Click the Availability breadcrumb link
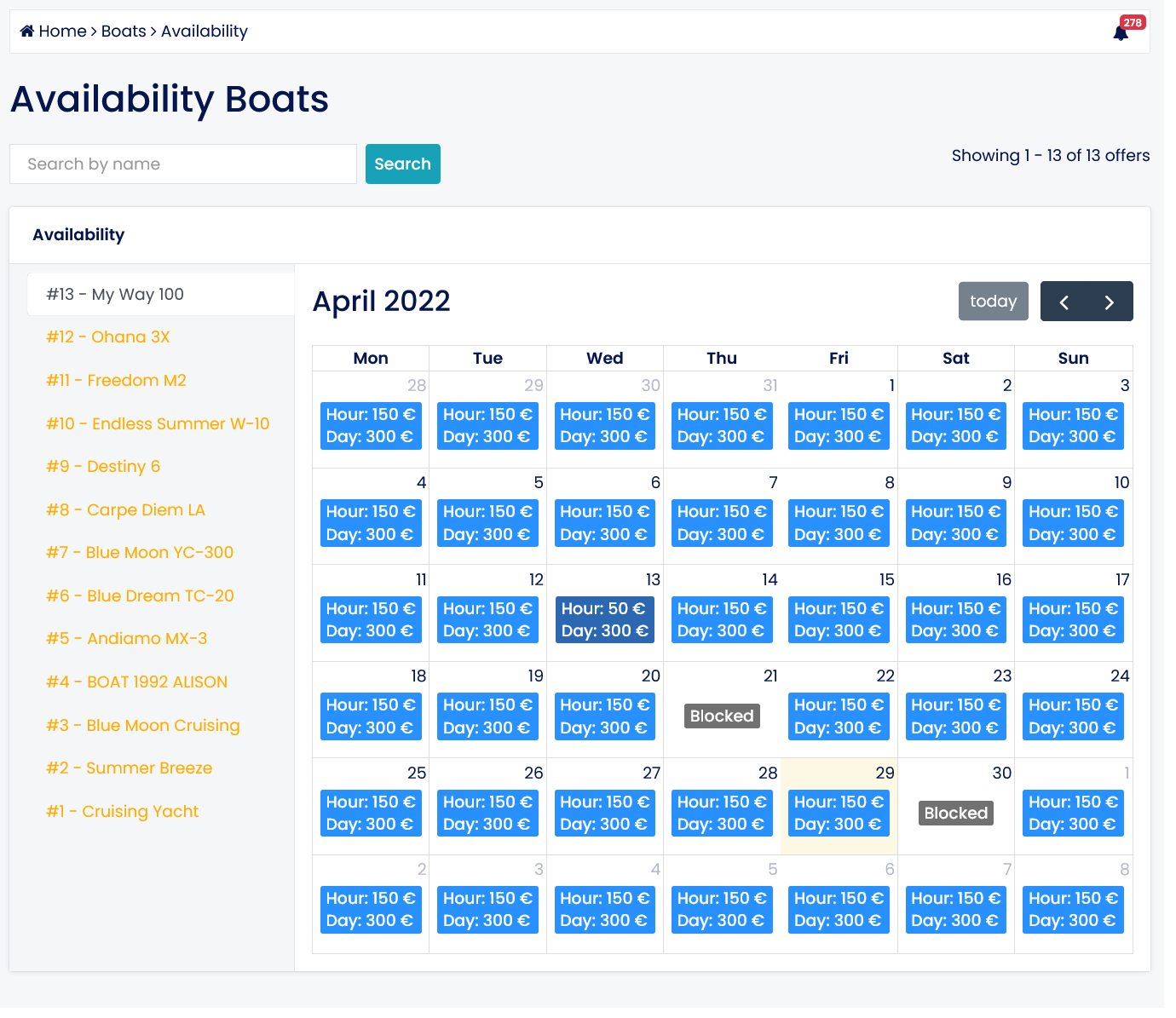The height and width of the screenshot is (1018, 1176). pyautogui.click(x=205, y=32)
